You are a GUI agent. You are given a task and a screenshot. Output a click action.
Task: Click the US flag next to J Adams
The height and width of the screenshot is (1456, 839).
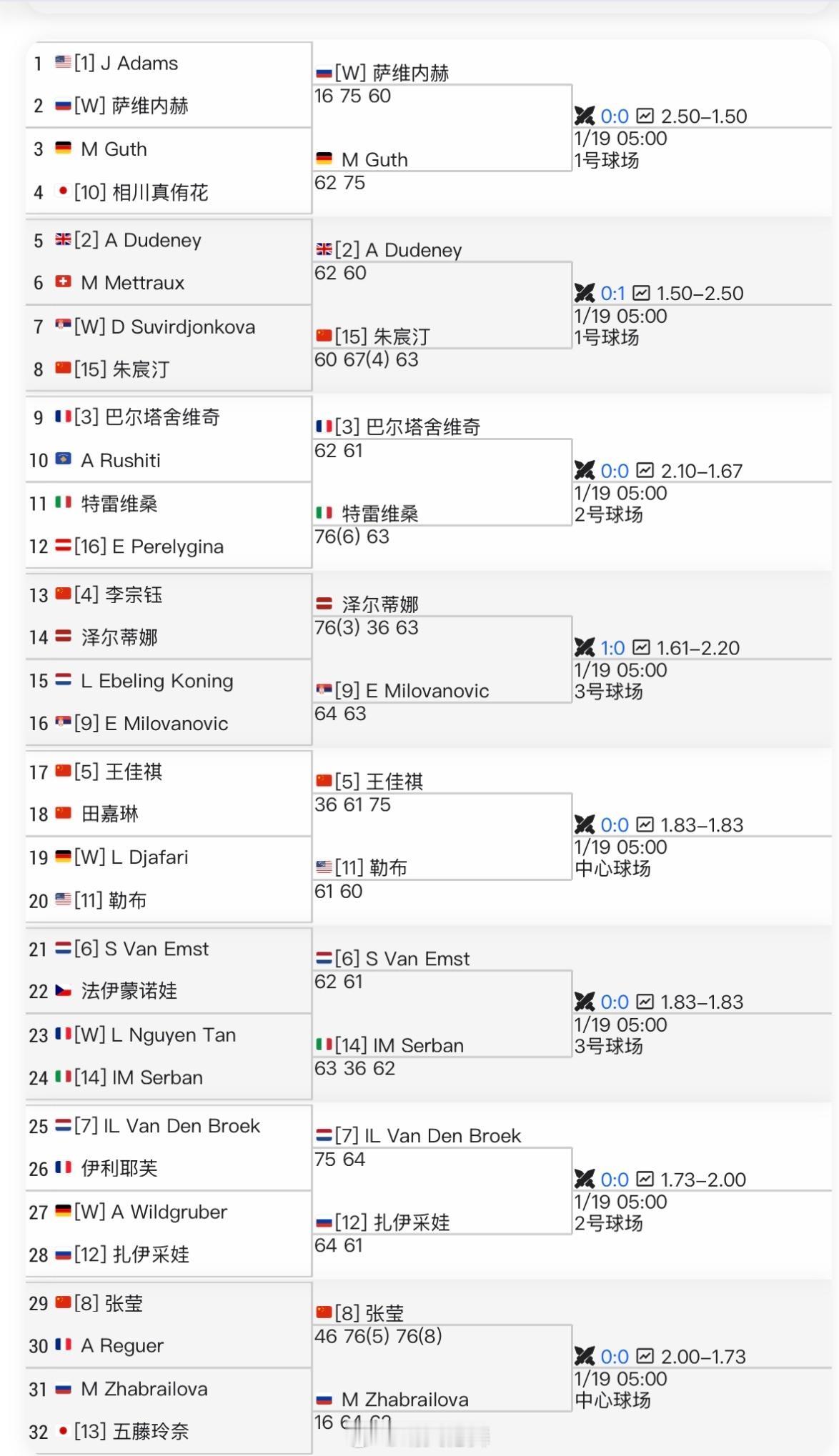pyautogui.click(x=63, y=63)
